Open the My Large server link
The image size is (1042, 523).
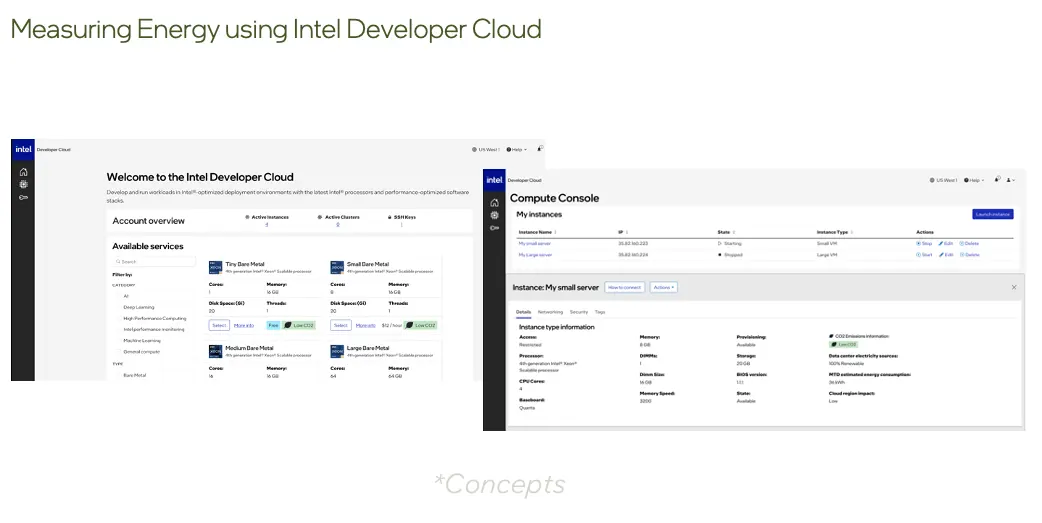tap(536, 255)
